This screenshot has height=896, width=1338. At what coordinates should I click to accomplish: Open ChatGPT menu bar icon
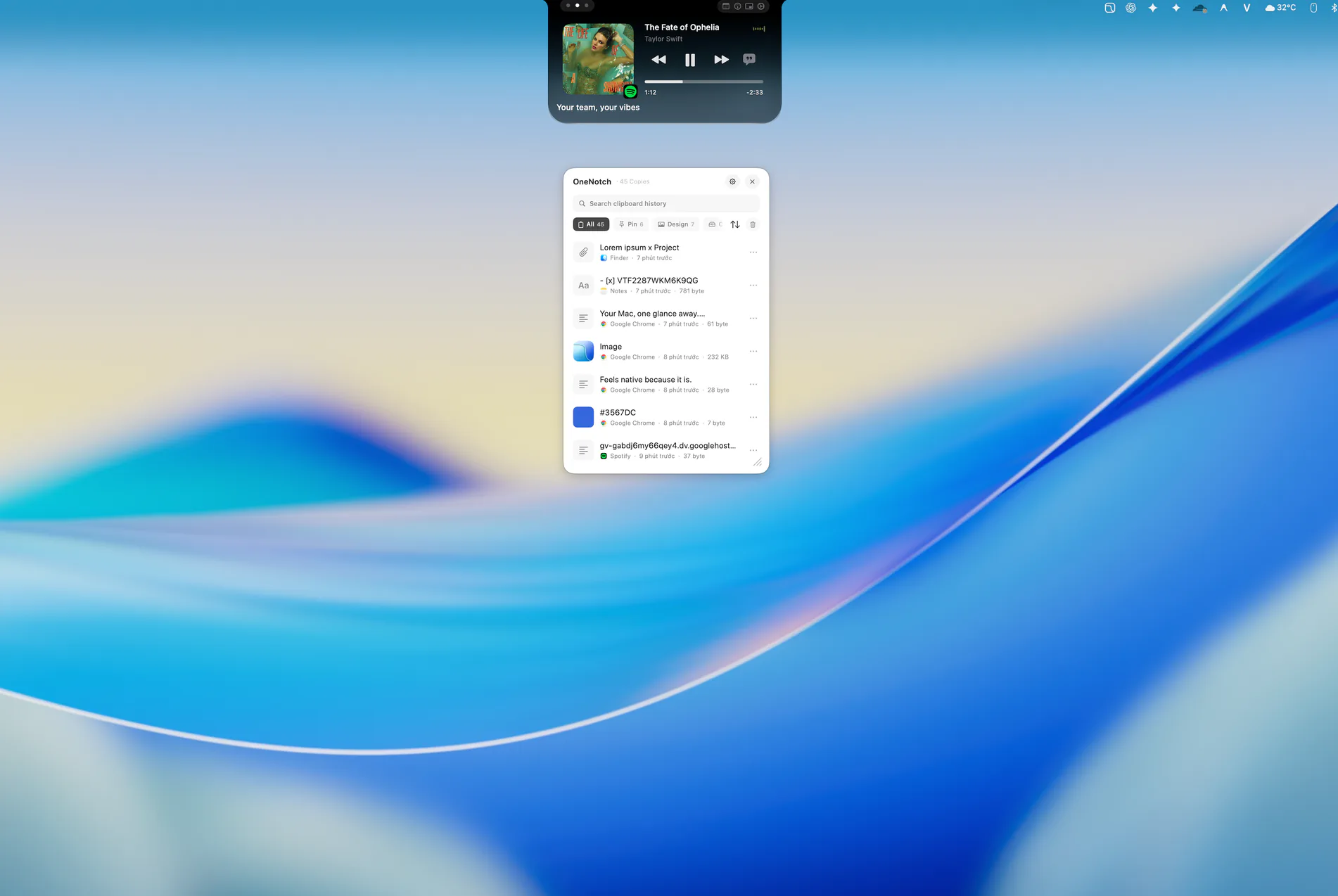pos(1130,8)
